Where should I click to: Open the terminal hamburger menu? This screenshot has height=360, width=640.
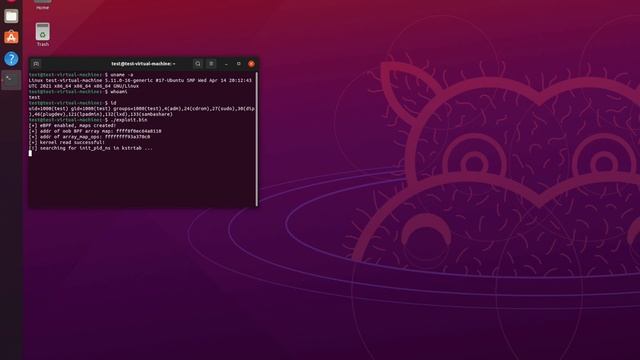point(211,64)
